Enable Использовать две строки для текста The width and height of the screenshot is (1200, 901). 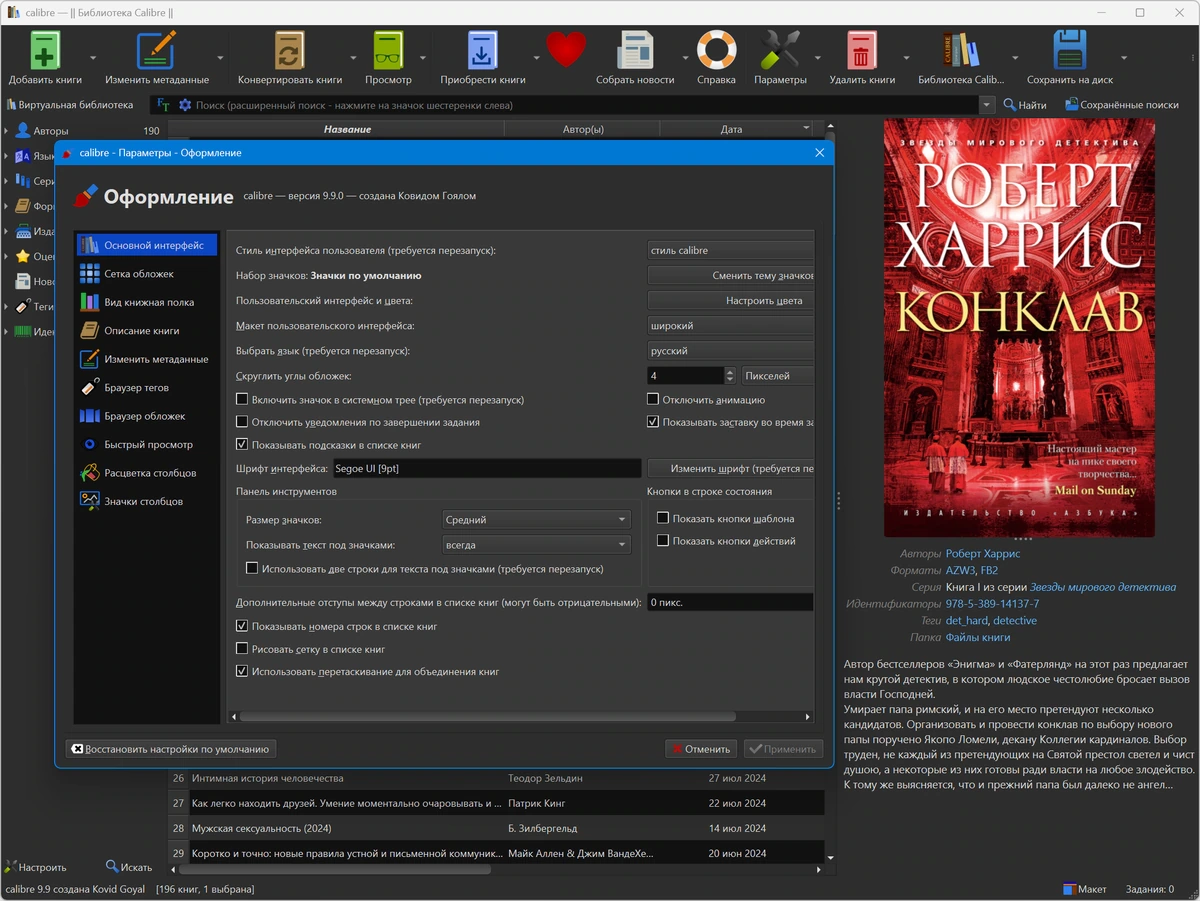(252, 568)
